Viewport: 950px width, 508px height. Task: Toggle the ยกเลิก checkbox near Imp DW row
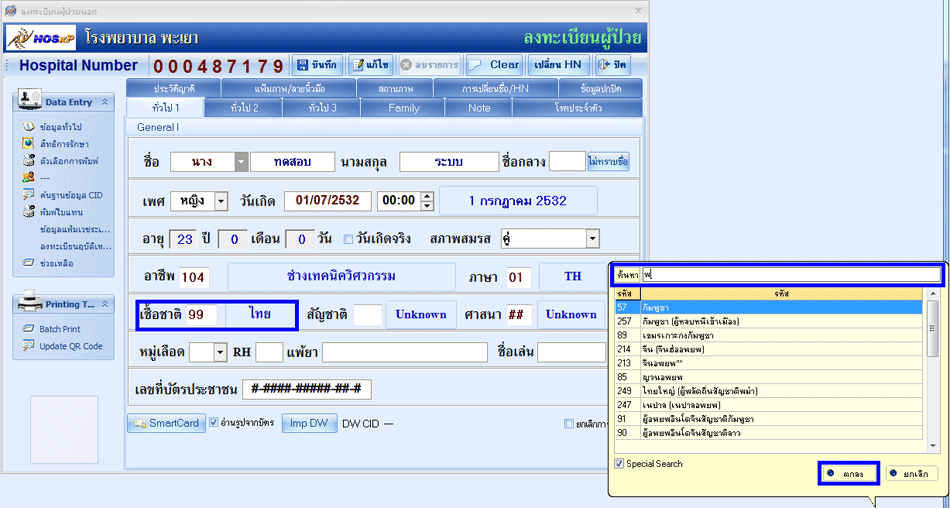569,424
